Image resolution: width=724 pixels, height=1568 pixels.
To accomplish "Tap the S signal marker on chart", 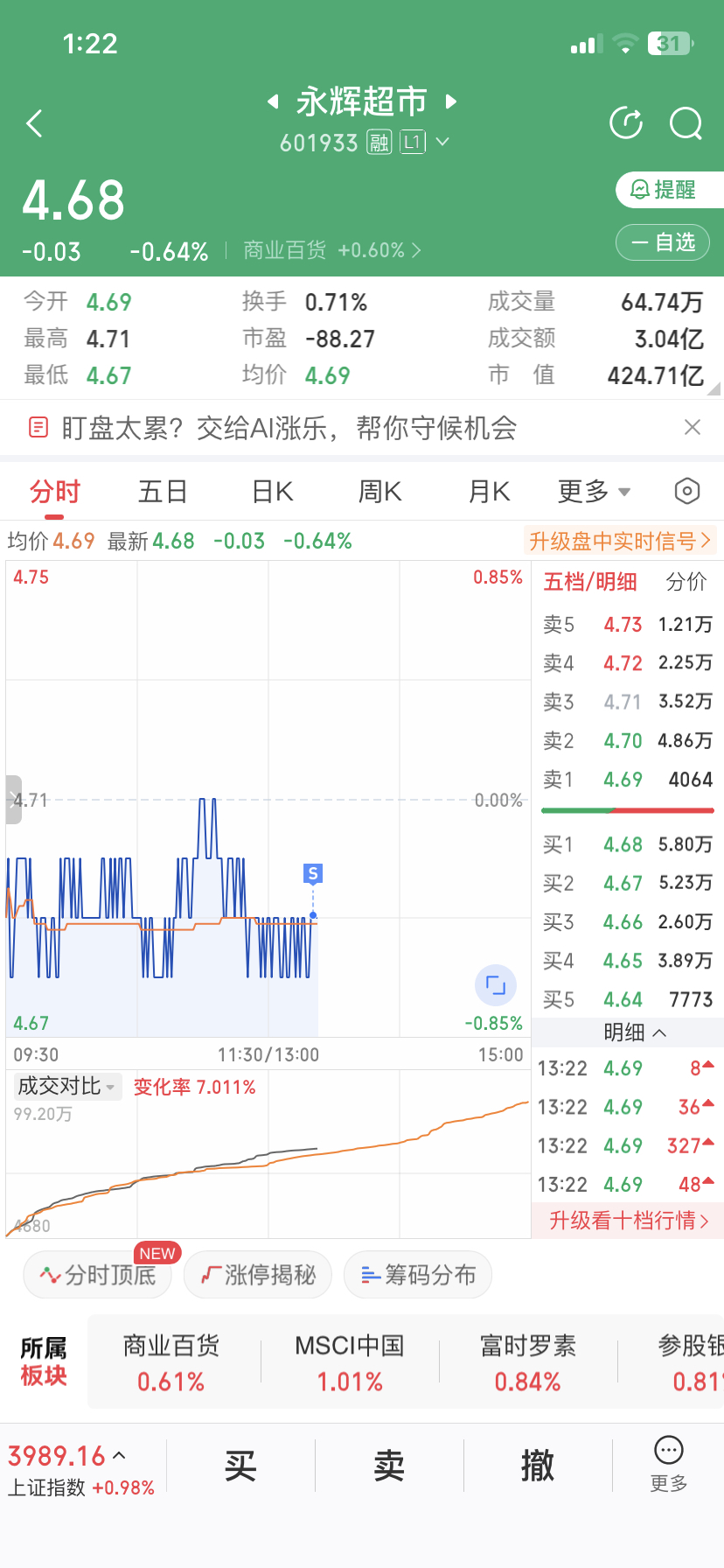I will click(x=313, y=873).
